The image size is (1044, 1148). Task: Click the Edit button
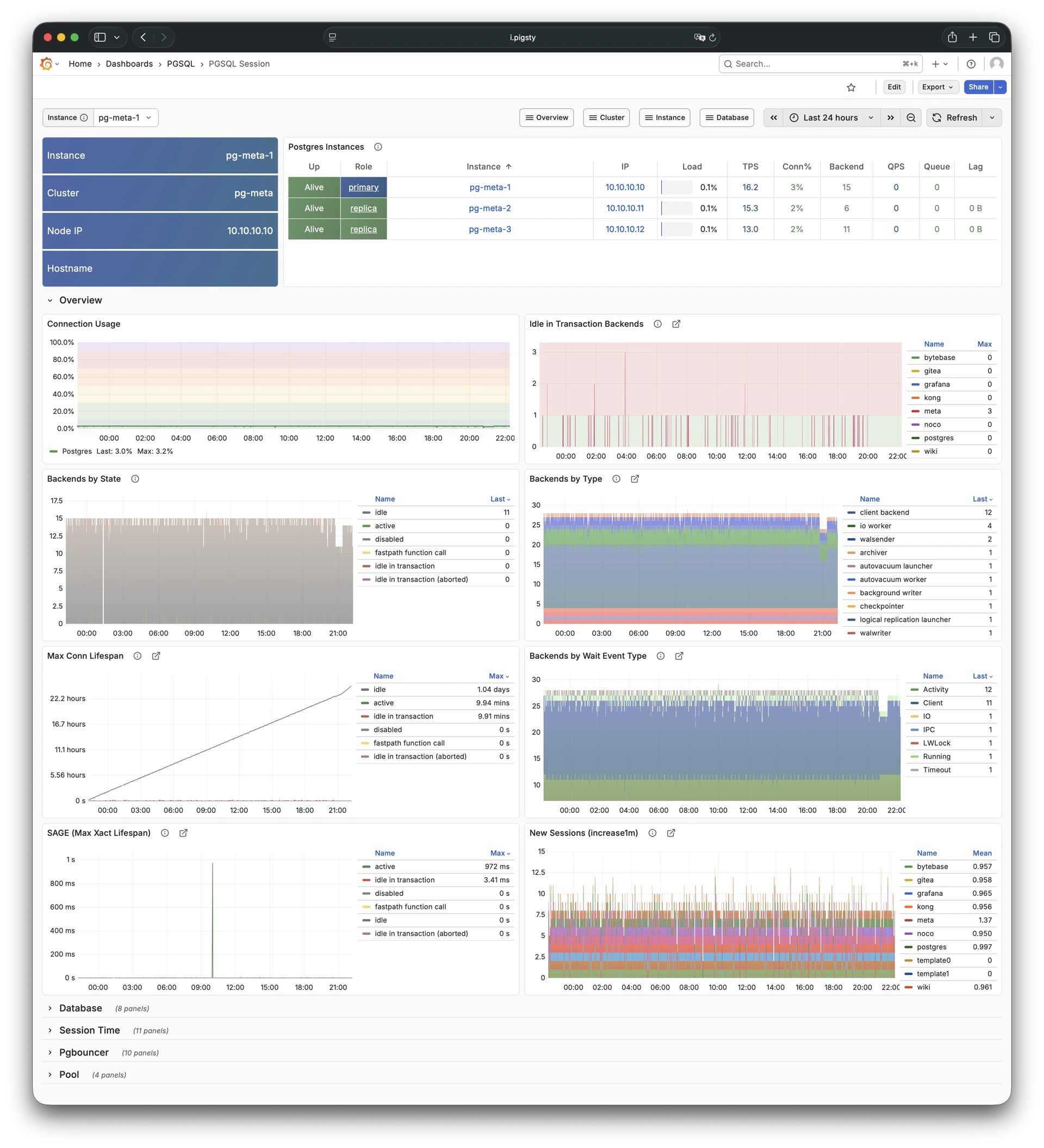coord(893,87)
